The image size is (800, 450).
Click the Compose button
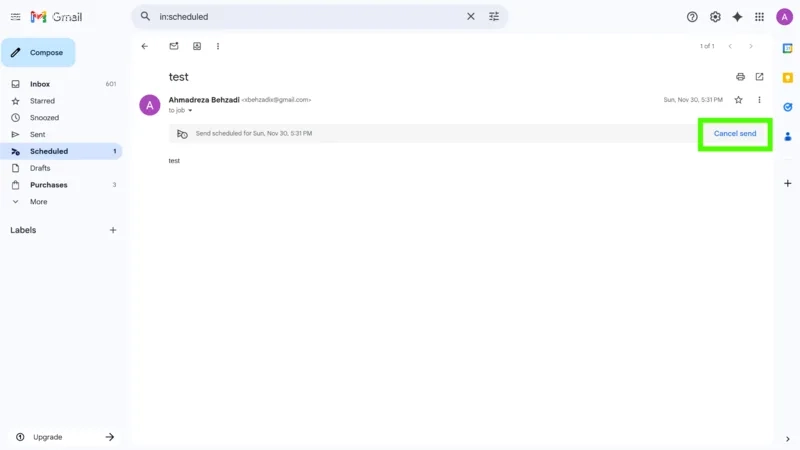pos(39,53)
